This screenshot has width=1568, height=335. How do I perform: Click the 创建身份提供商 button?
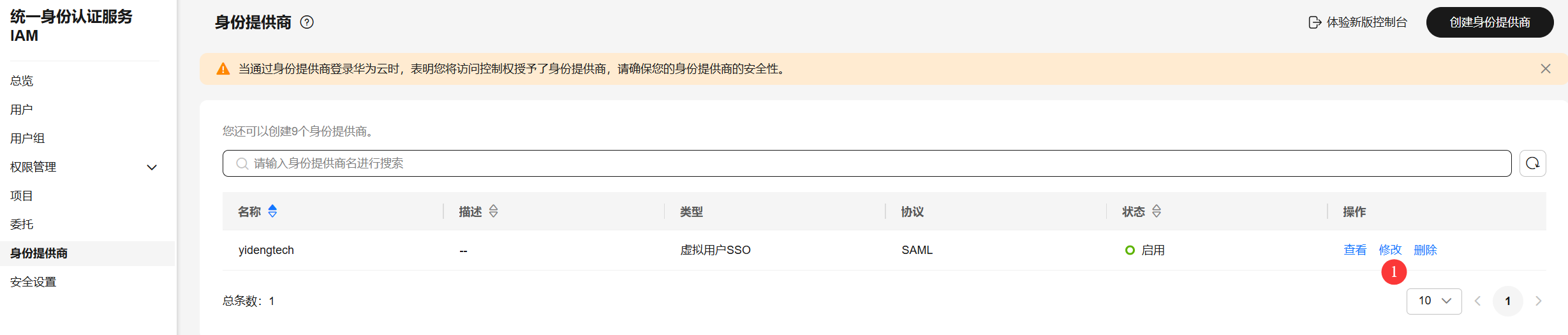pos(1490,22)
